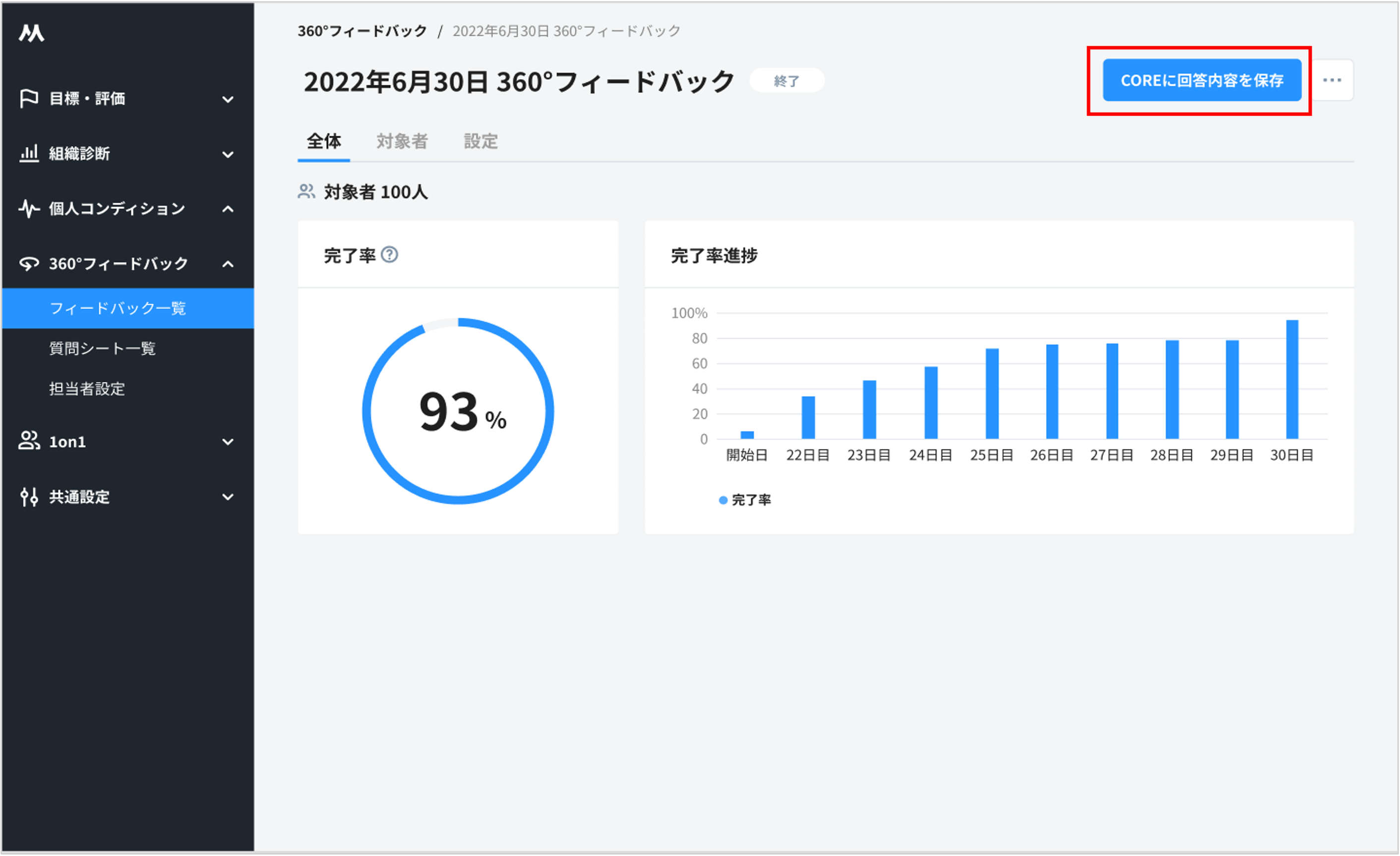The height and width of the screenshot is (856, 1400).
Task: Open 共通設定 via its sliders icon
Action: point(29,497)
